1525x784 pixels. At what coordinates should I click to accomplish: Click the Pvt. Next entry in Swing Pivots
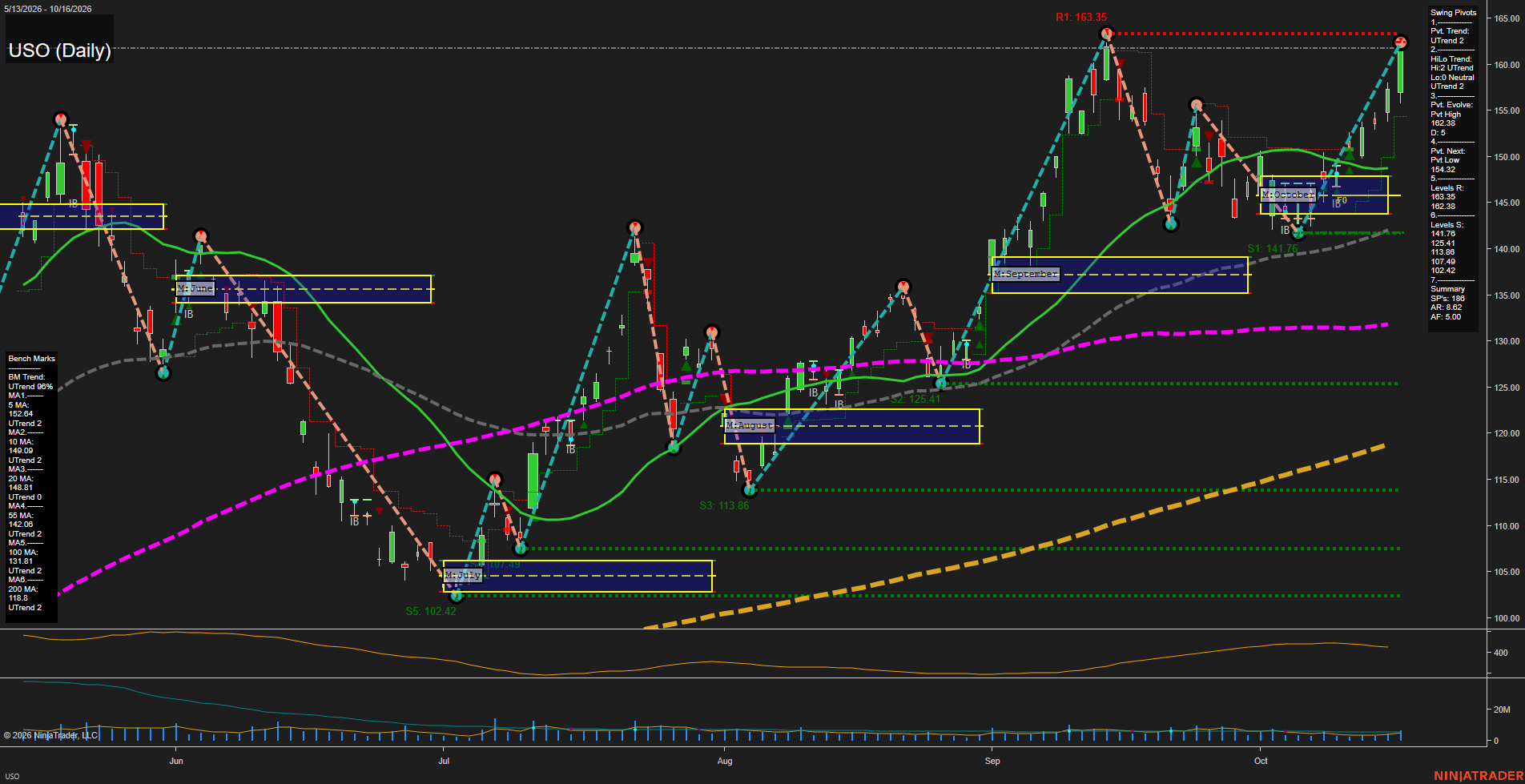click(1447, 160)
